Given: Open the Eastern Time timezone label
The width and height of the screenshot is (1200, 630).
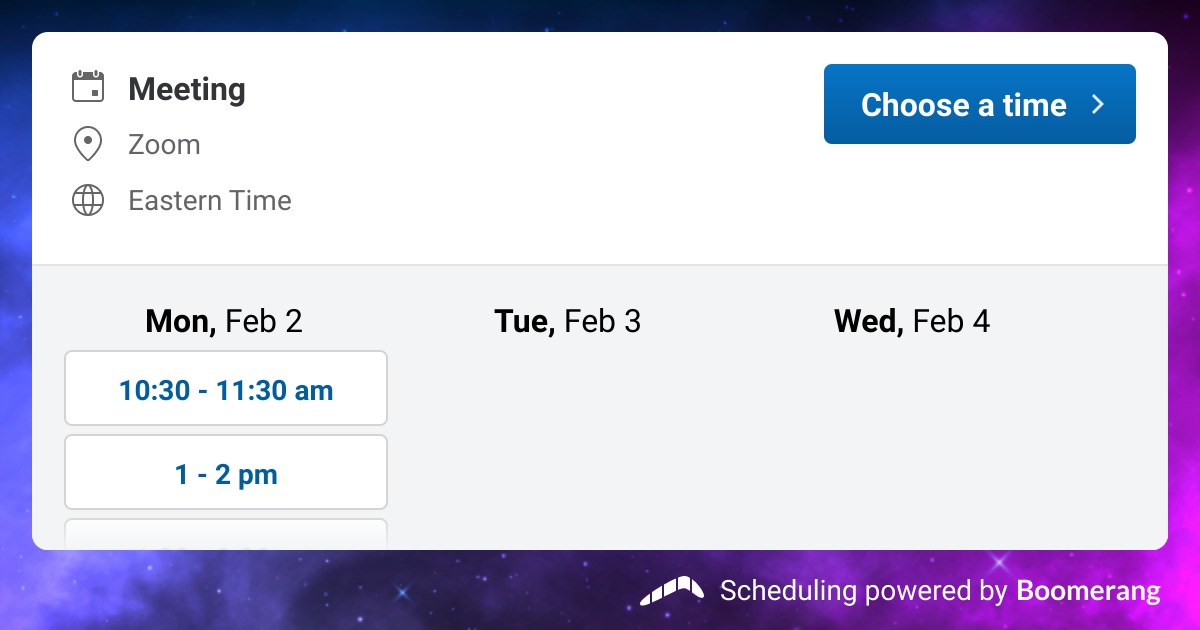Looking at the screenshot, I should [210, 201].
